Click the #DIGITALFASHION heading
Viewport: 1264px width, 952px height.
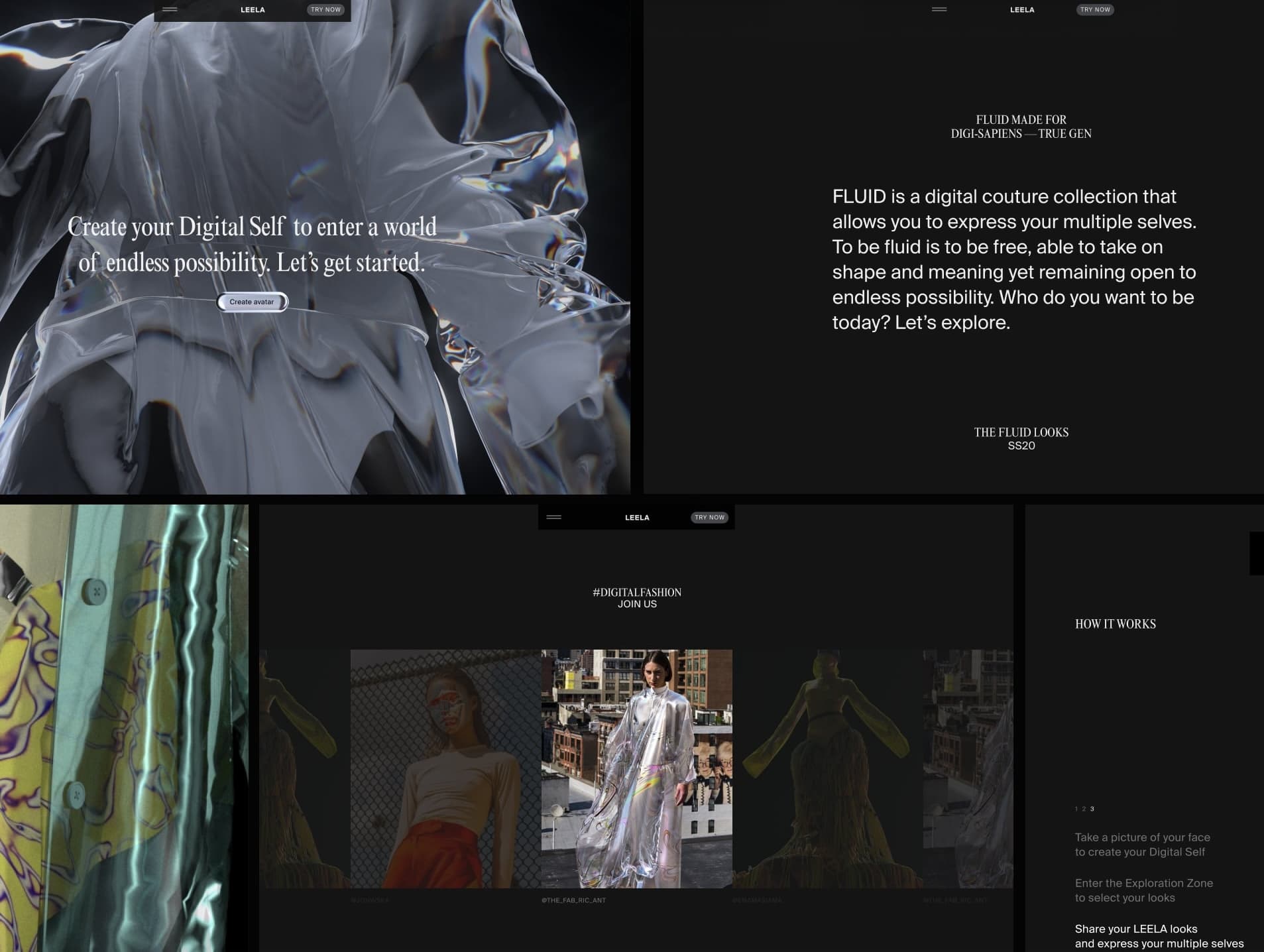tap(637, 592)
